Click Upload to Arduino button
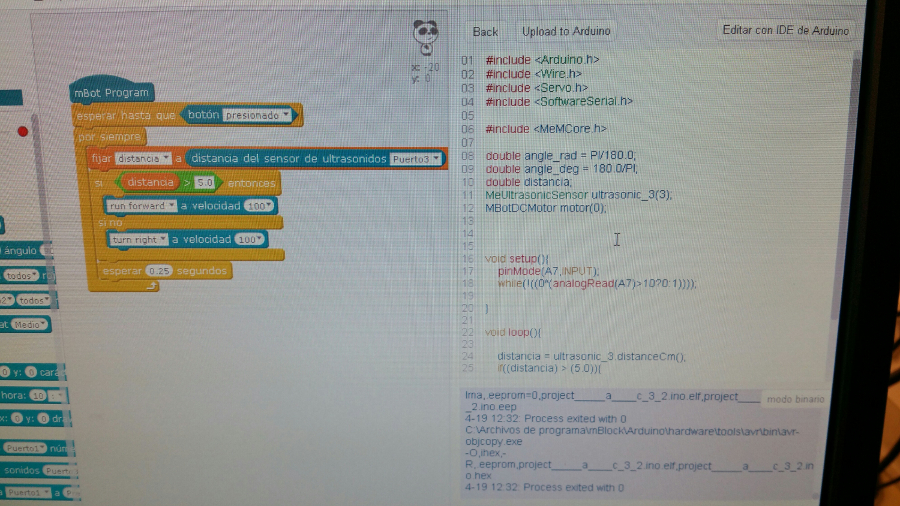The image size is (900, 506). pyautogui.click(x=565, y=31)
